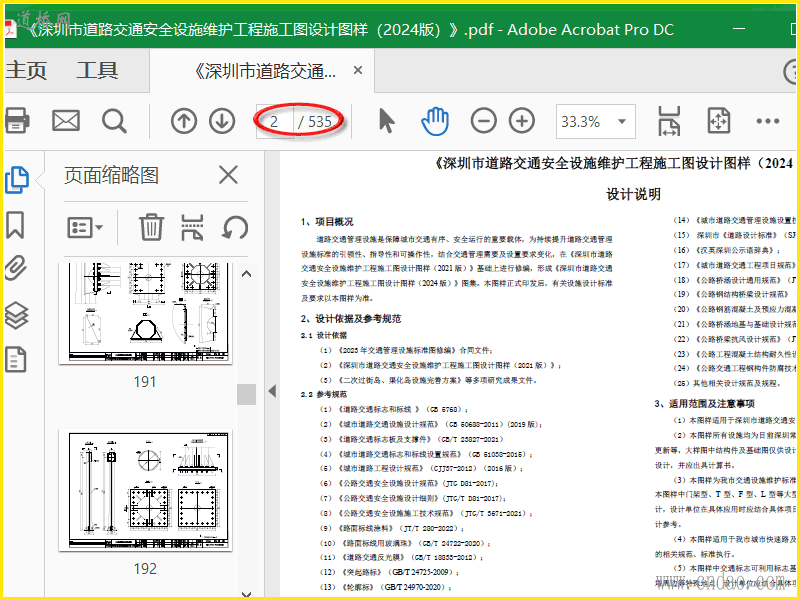This screenshot has width=800, height=600.
Task: Send file by email envelope icon
Action: click(x=66, y=121)
